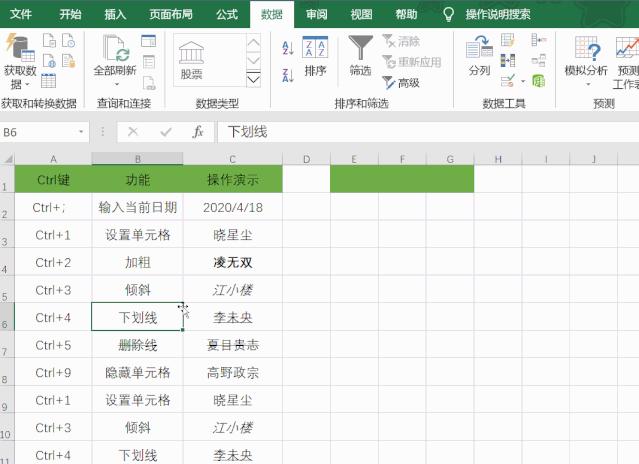The width and height of the screenshot is (639, 464).
Task: Click the 全部刷新 (Refresh All) icon
Action: 115,48
